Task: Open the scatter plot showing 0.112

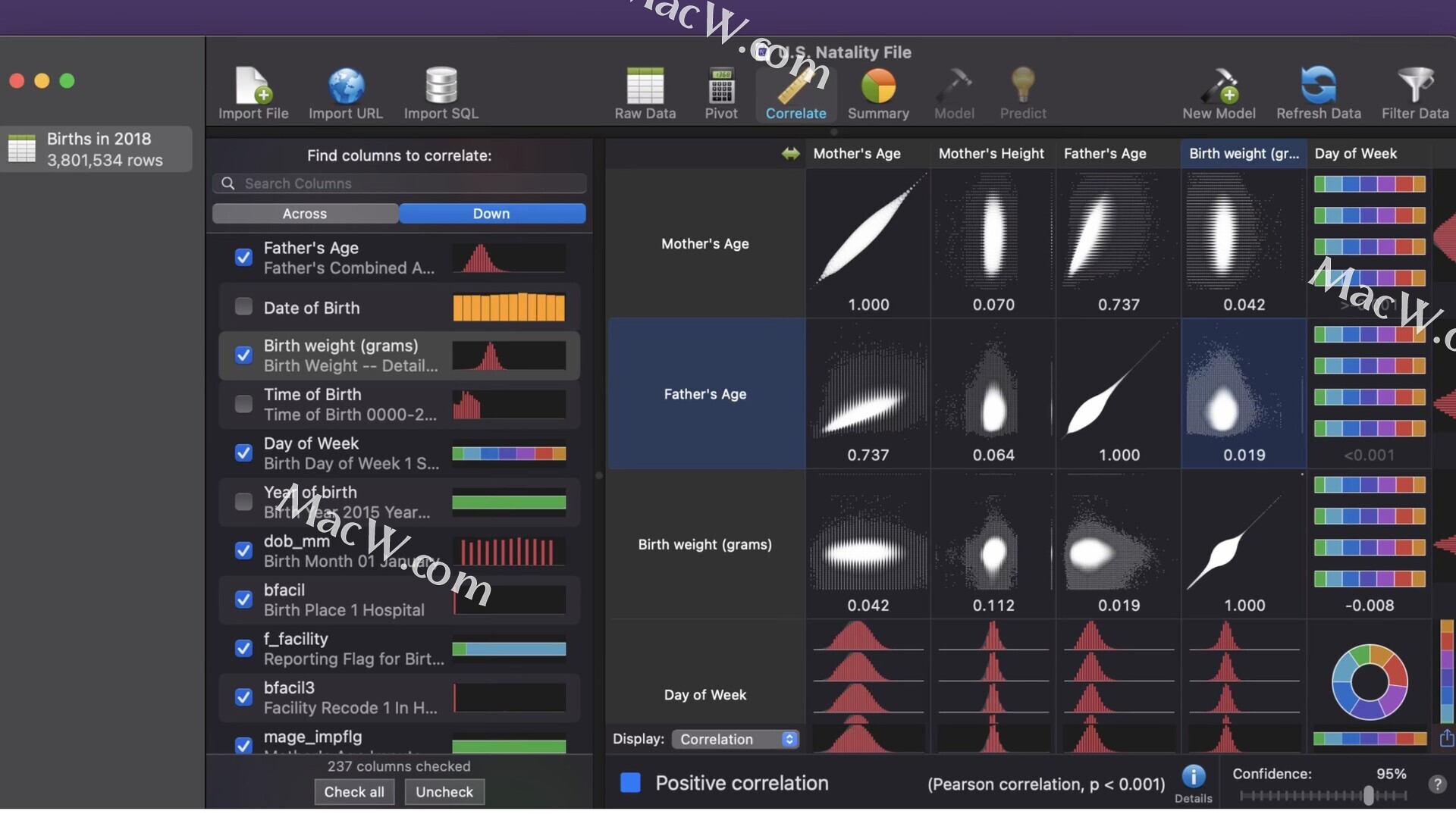Action: 993,544
